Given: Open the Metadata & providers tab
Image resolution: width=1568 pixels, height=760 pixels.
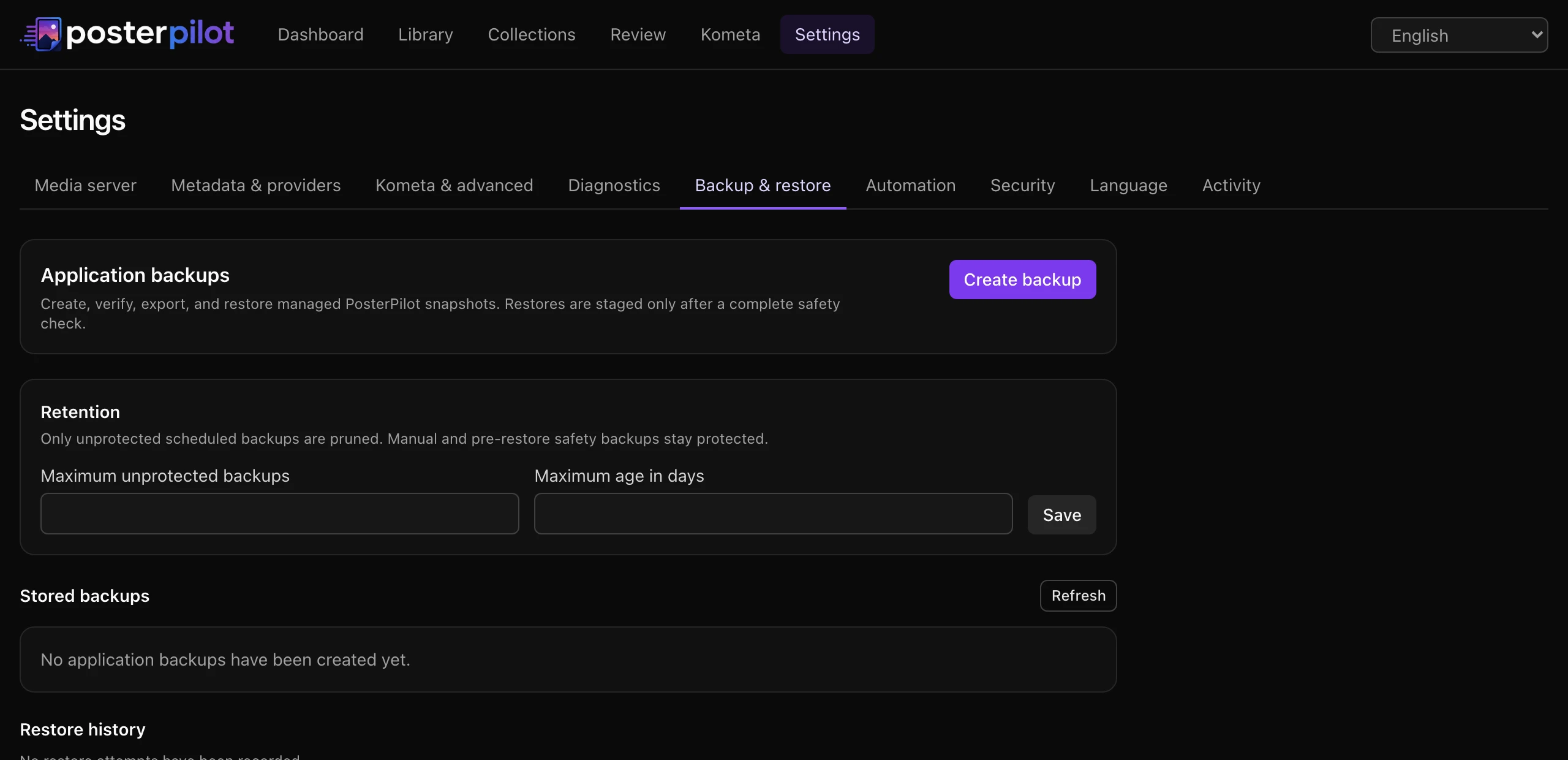Looking at the screenshot, I should (x=255, y=185).
